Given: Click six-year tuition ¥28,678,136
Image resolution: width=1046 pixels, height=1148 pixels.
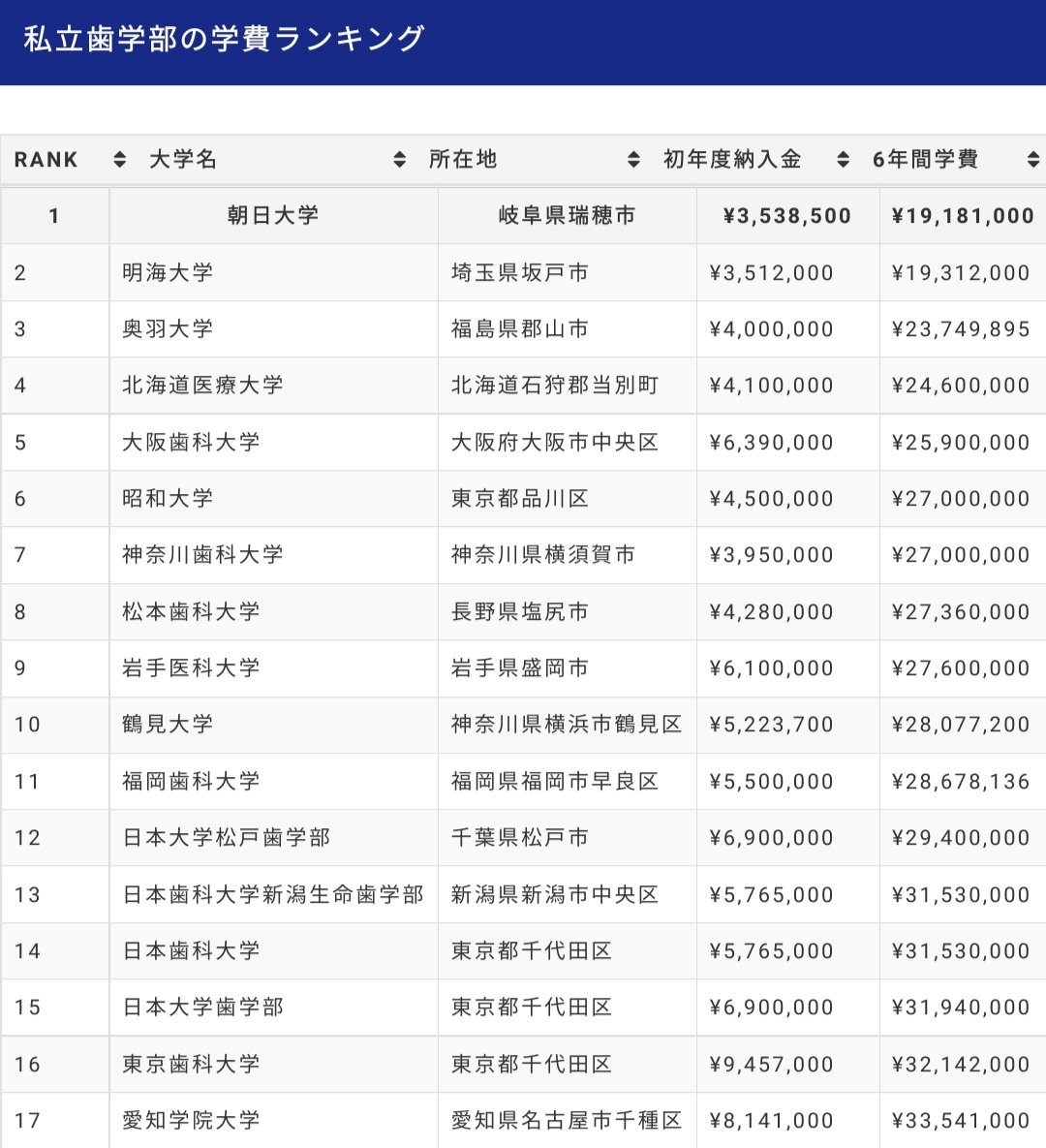Looking at the screenshot, I should tap(961, 782).
